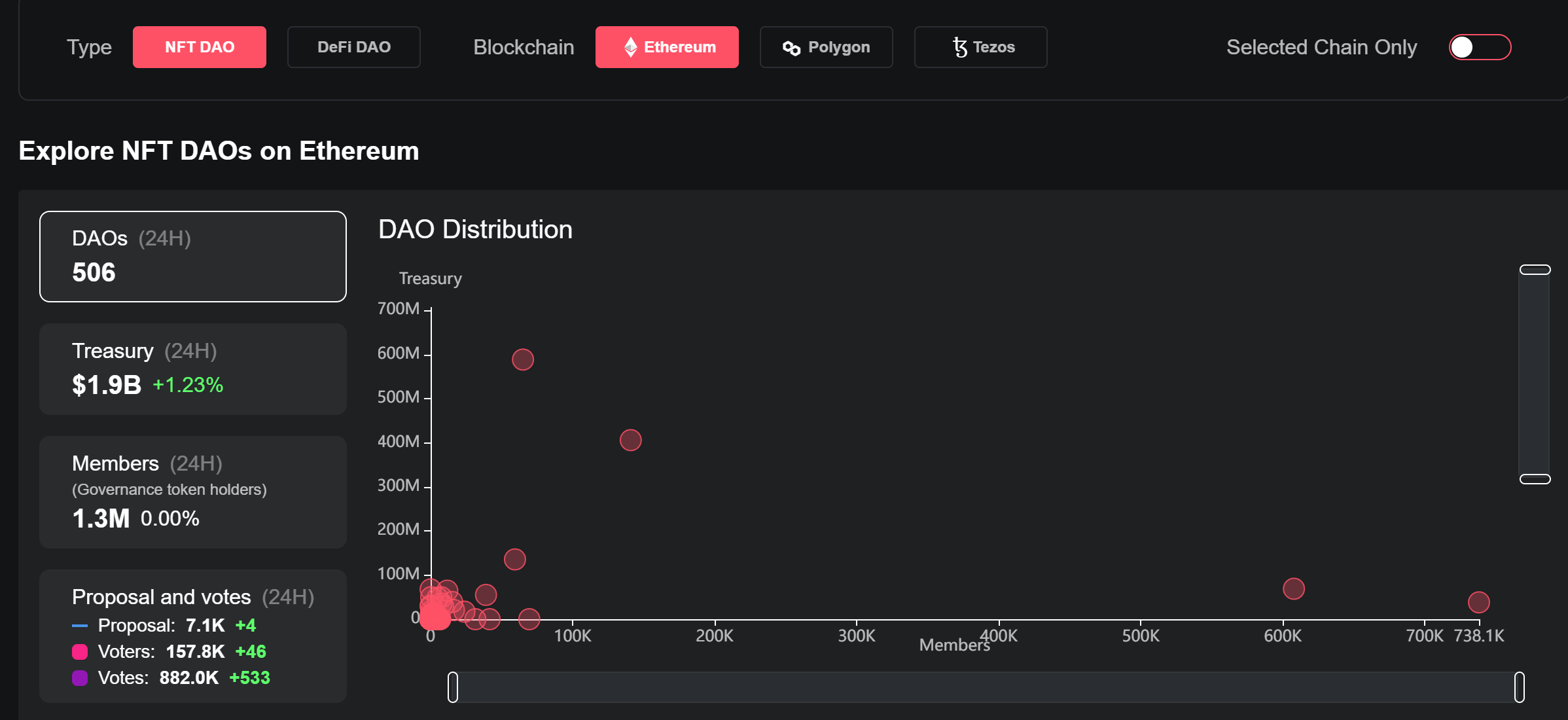1568x720 pixels.
Task: Click the data point near 400M treasury
Action: coord(630,440)
